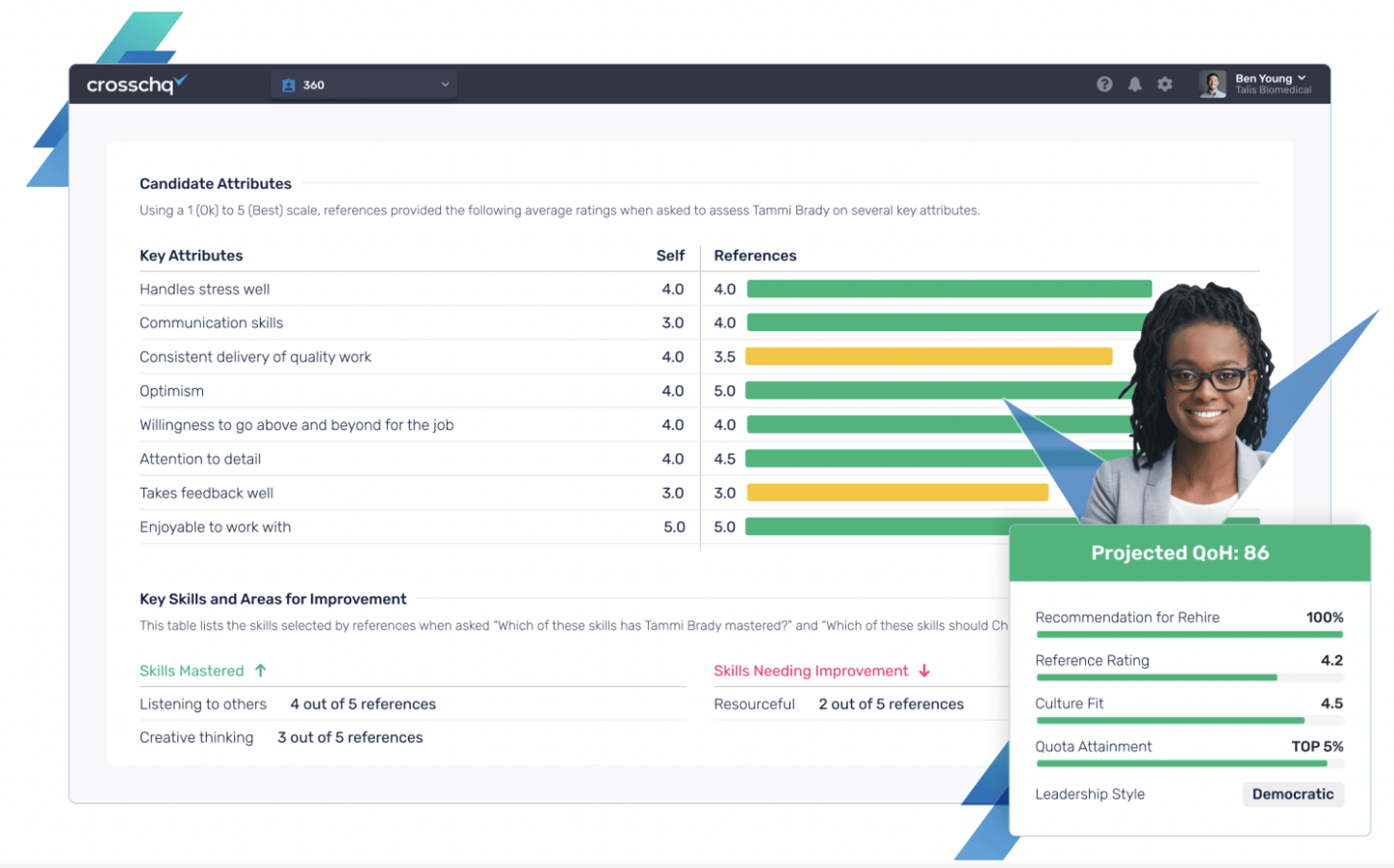Open notifications via the bell icon
This screenshot has height=868, width=1394.
click(x=1134, y=84)
